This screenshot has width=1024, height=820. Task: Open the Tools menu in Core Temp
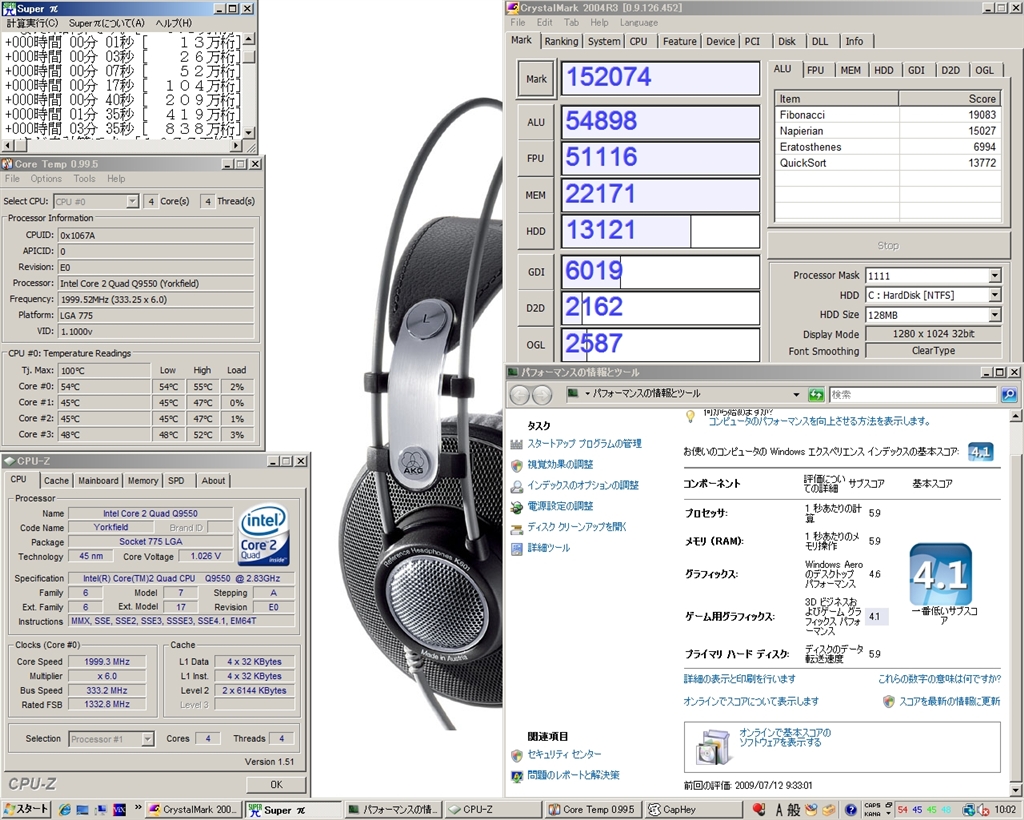[84, 179]
